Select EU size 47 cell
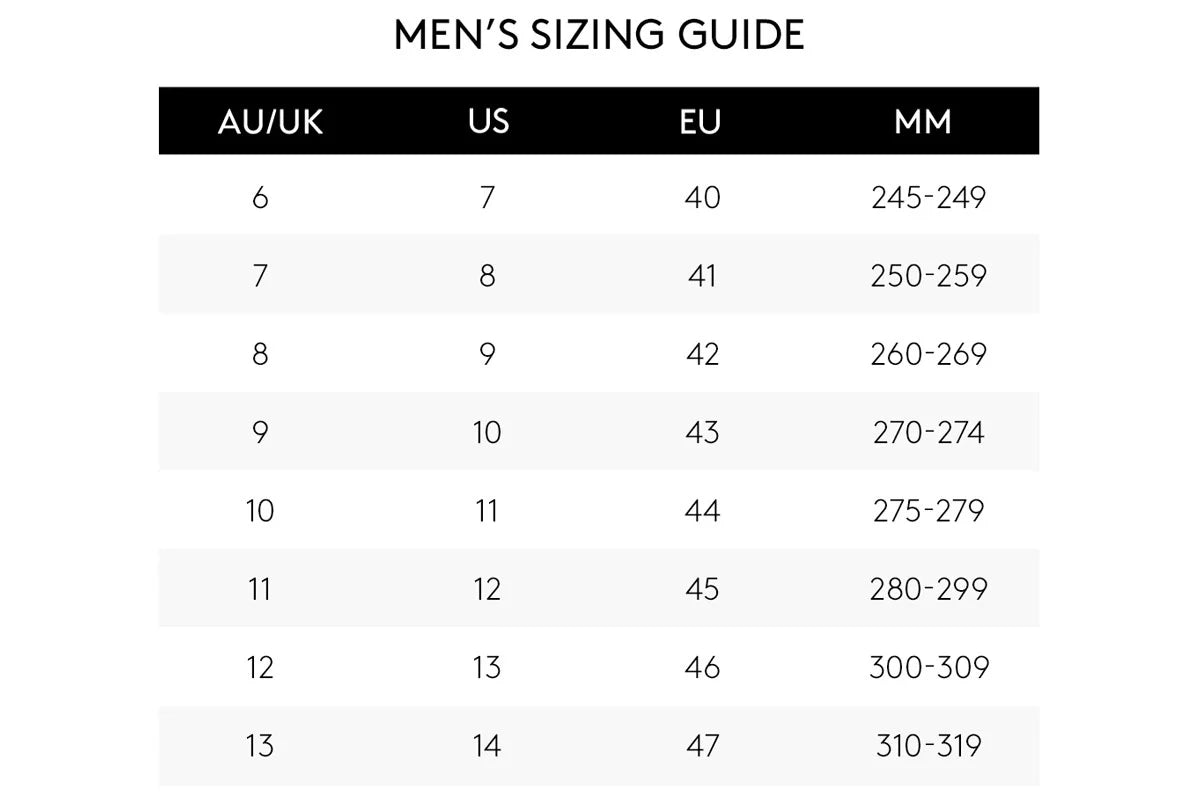 702,746
